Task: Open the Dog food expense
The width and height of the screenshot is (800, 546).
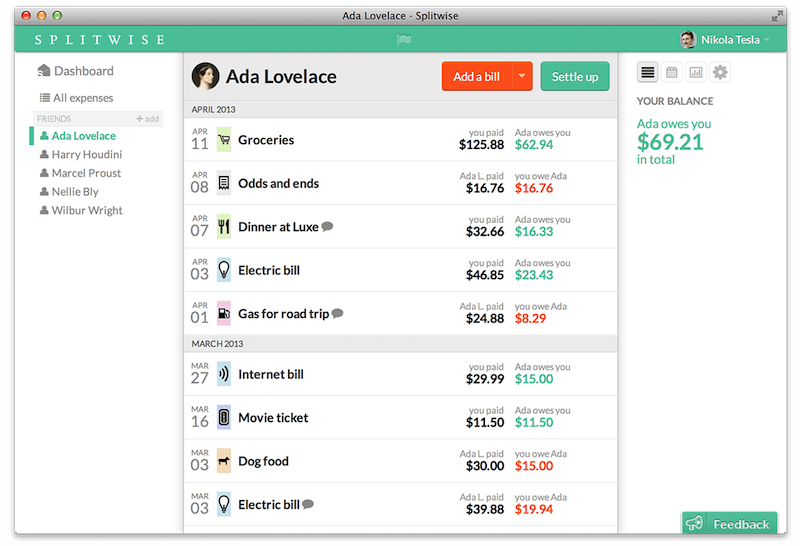Action: pos(401,461)
